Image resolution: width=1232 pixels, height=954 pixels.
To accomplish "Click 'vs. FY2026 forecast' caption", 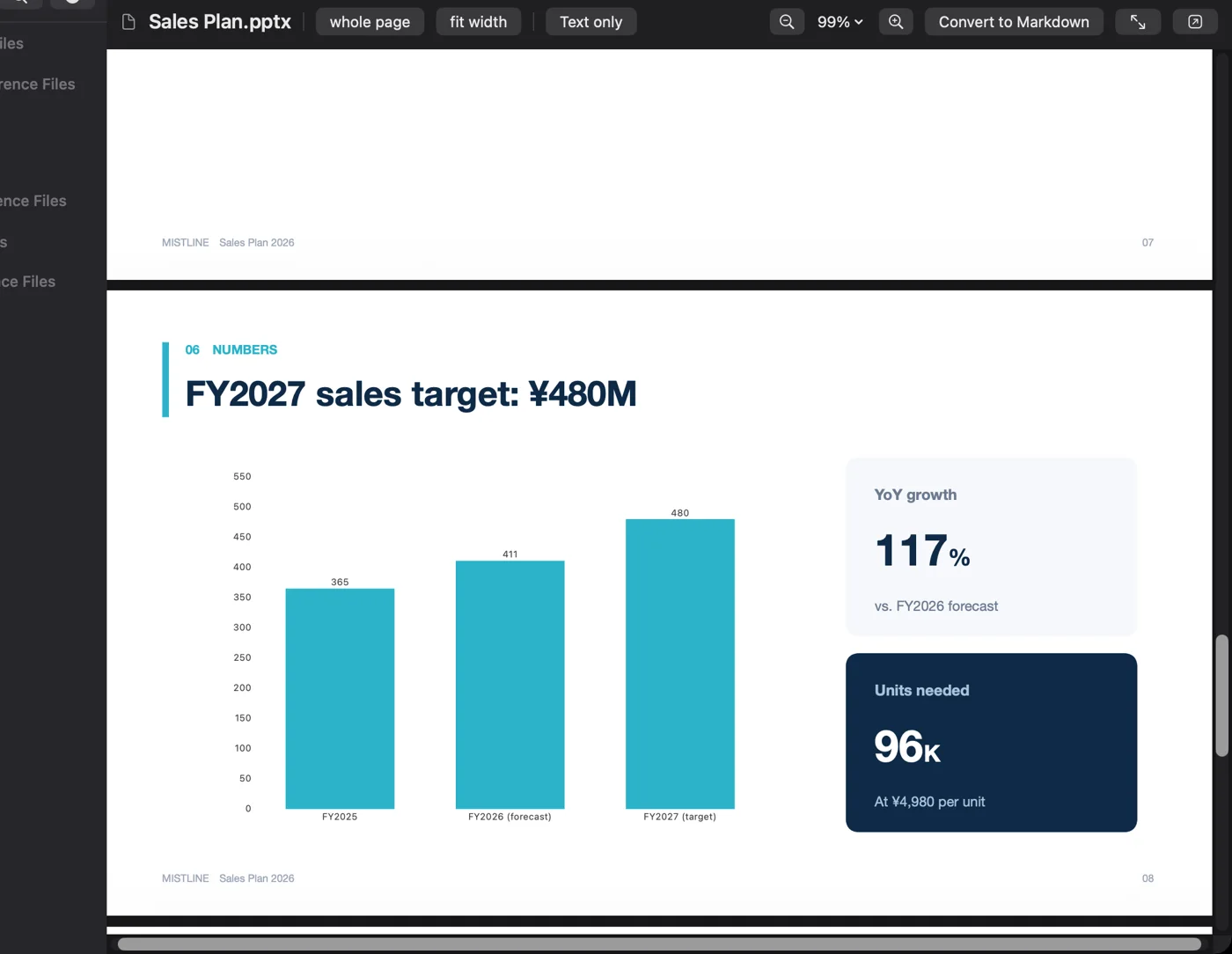I will click(x=935, y=606).
